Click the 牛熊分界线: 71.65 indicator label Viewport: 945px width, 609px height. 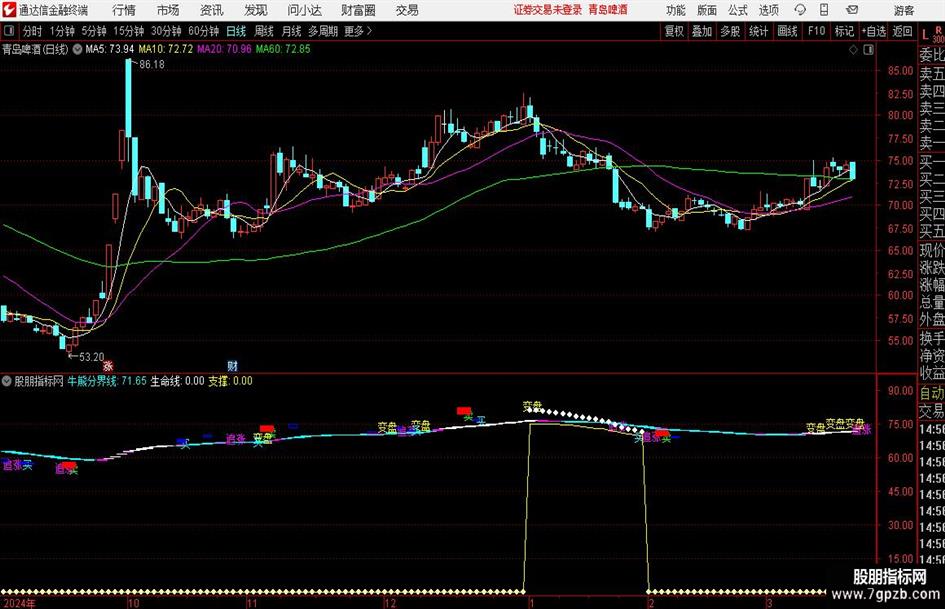click(107, 381)
